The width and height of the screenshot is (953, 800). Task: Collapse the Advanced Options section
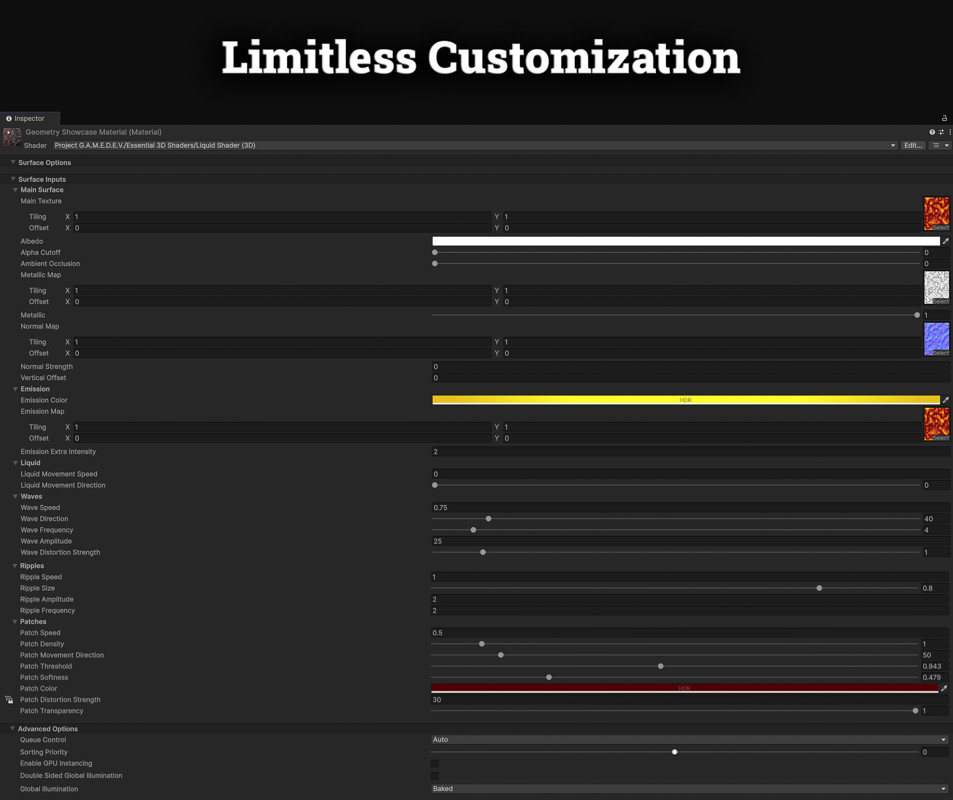coord(12,729)
